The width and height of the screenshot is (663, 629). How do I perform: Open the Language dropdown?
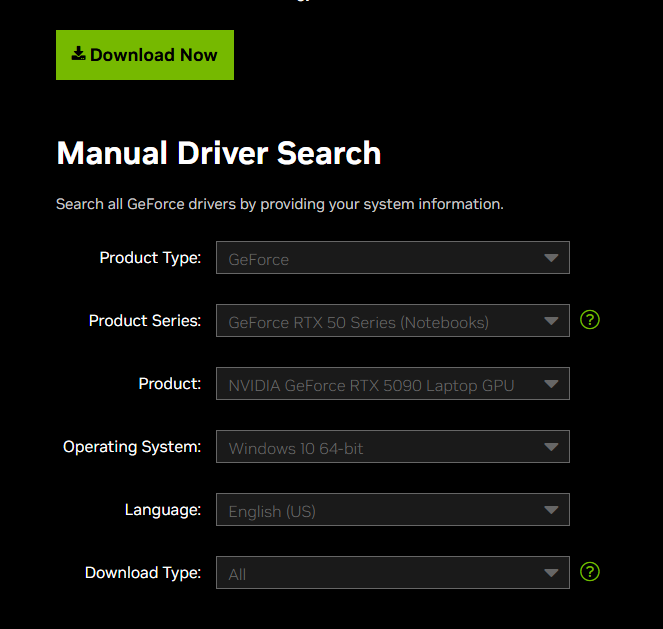[x=393, y=509]
